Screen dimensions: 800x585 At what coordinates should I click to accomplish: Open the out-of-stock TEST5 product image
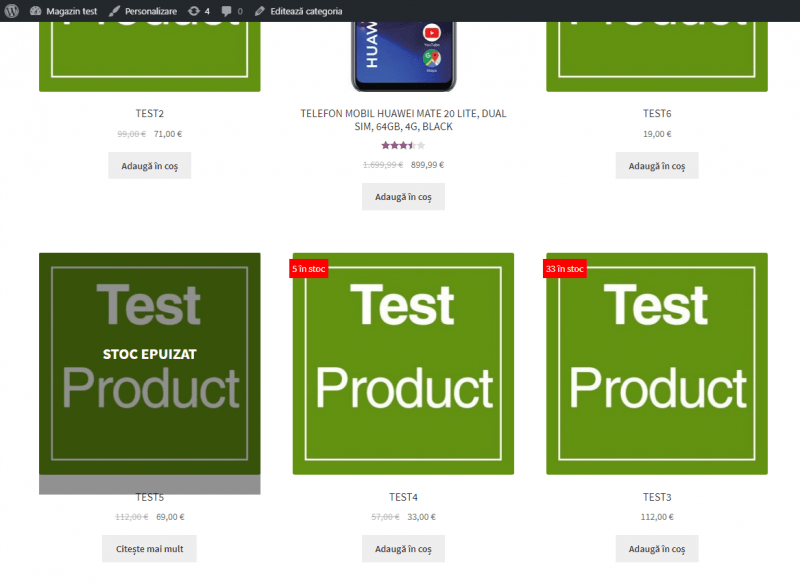click(x=149, y=364)
